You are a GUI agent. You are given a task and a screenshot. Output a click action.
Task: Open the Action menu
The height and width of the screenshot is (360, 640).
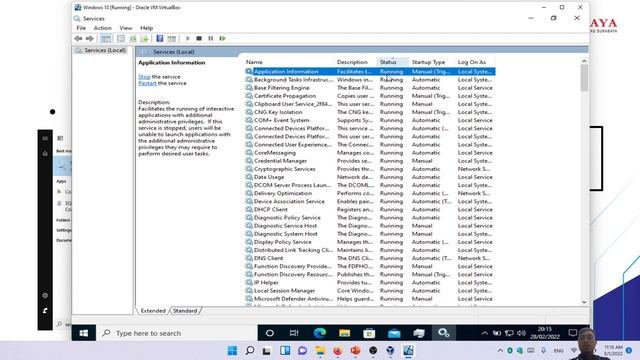click(x=102, y=28)
